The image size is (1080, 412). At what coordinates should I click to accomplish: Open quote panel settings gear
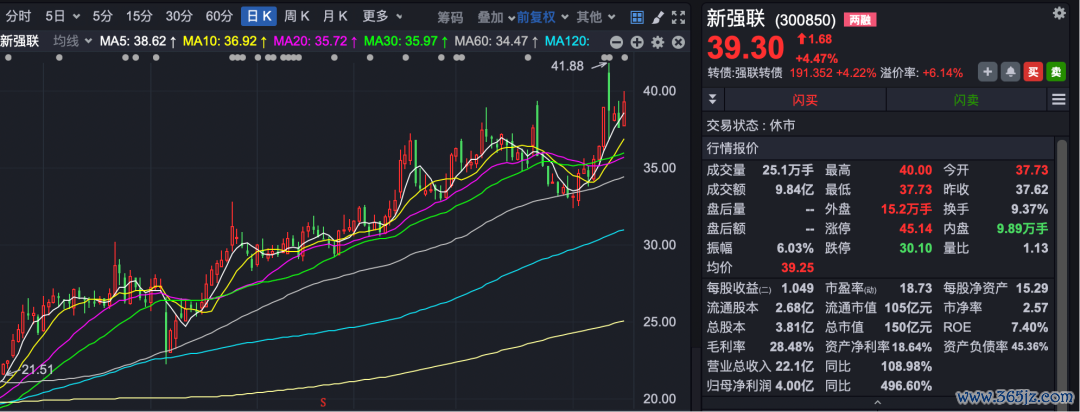click(x=1059, y=12)
